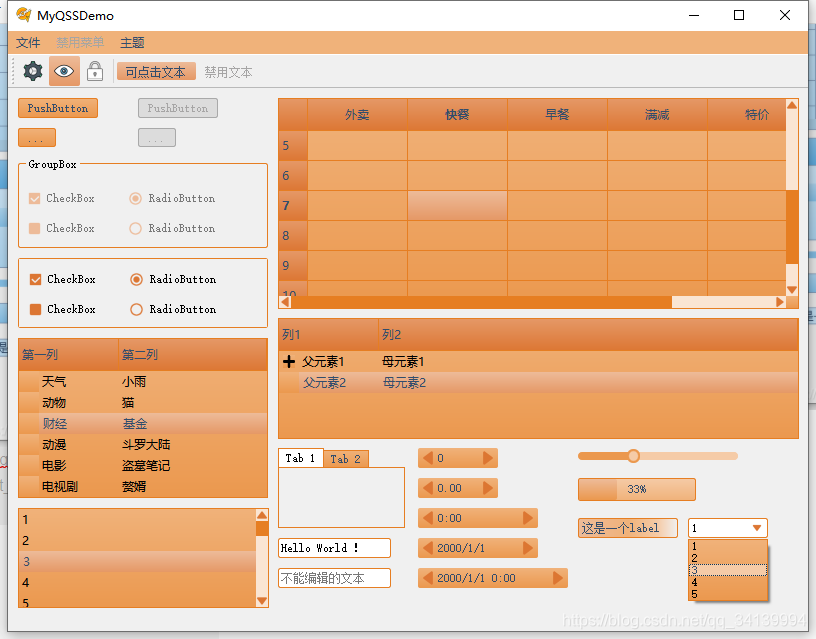816x639 pixels.
Task: Click the GroupBox selected disabled RadioButton
Action: pyautogui.click(x=135, y=198)
